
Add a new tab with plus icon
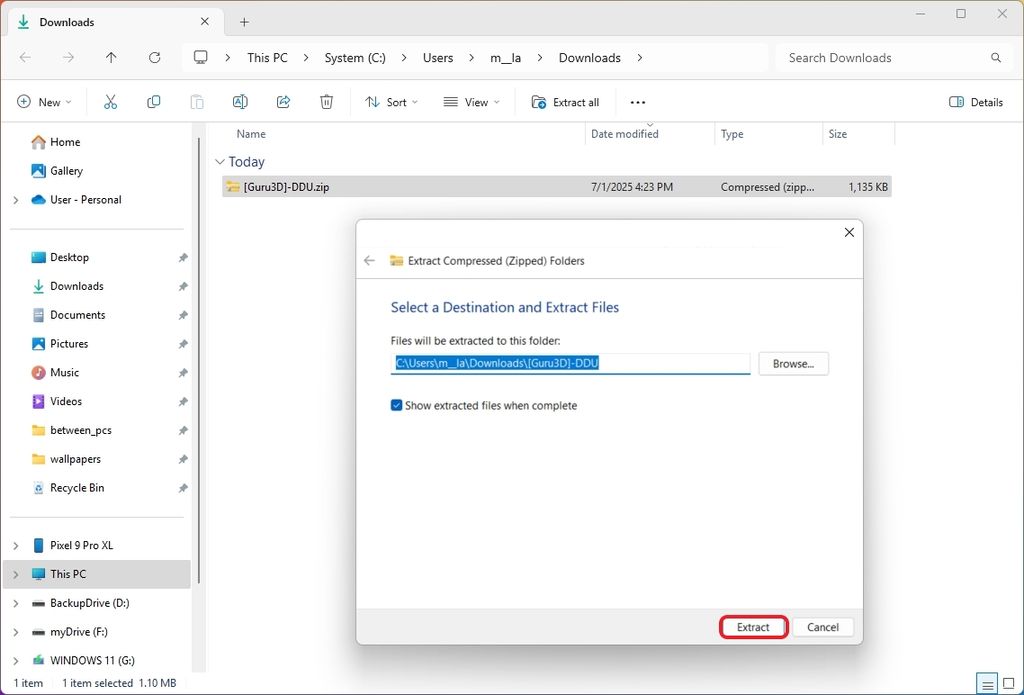coord(244,22)
